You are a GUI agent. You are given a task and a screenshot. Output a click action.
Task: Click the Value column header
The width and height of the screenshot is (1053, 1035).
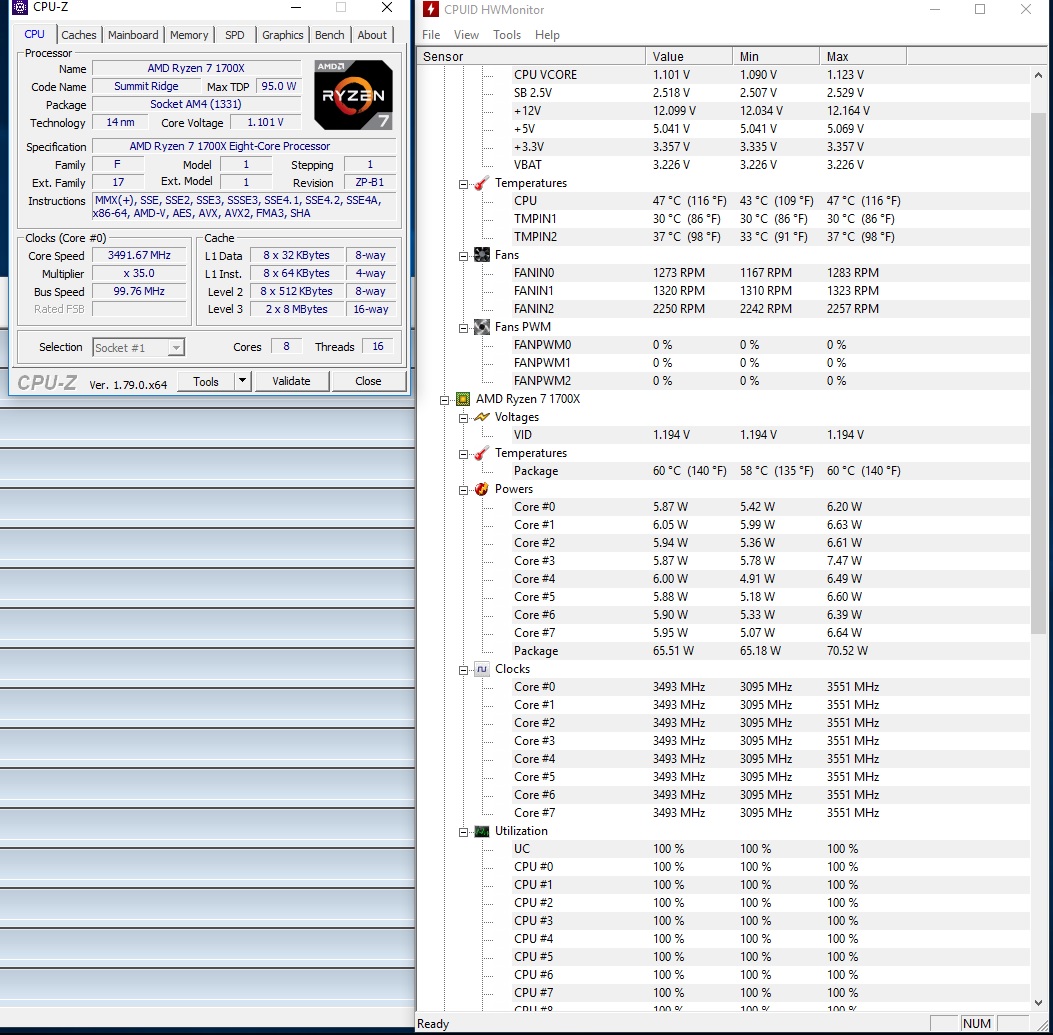[689, 56]
